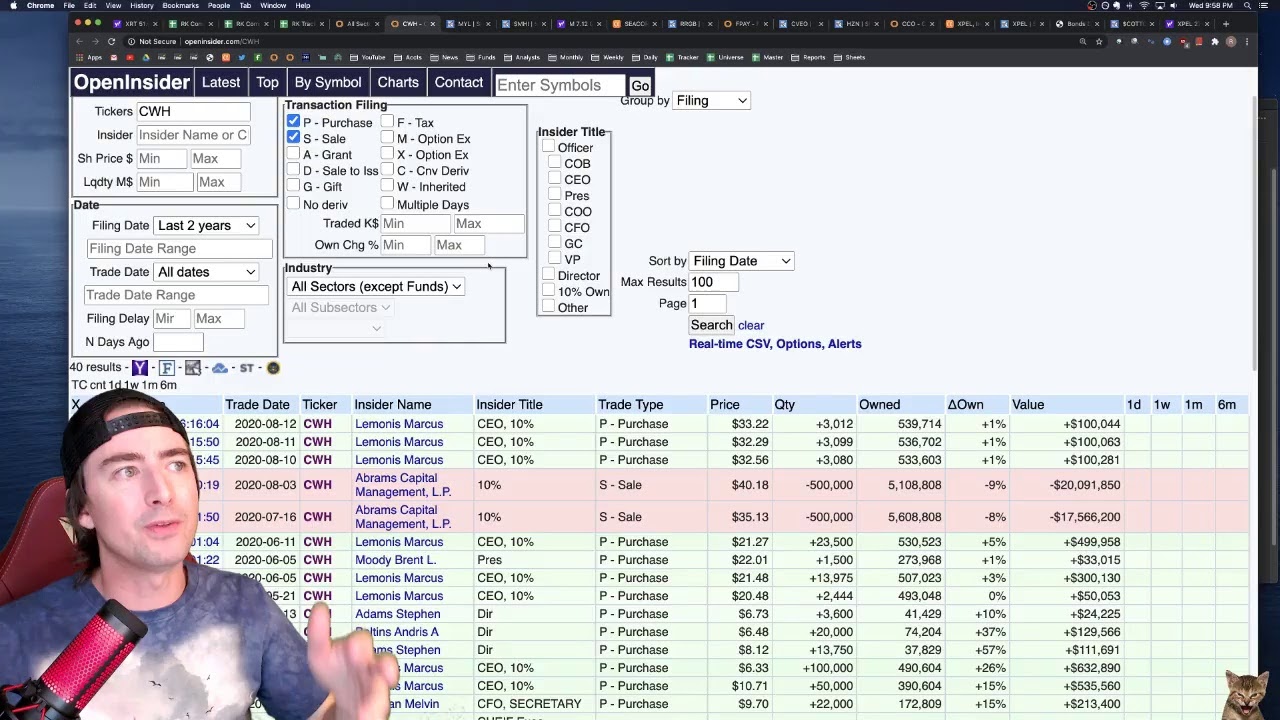Open the OpenInsider home logo link
This screenshot has height=720, width=1280.
(132, 83)
